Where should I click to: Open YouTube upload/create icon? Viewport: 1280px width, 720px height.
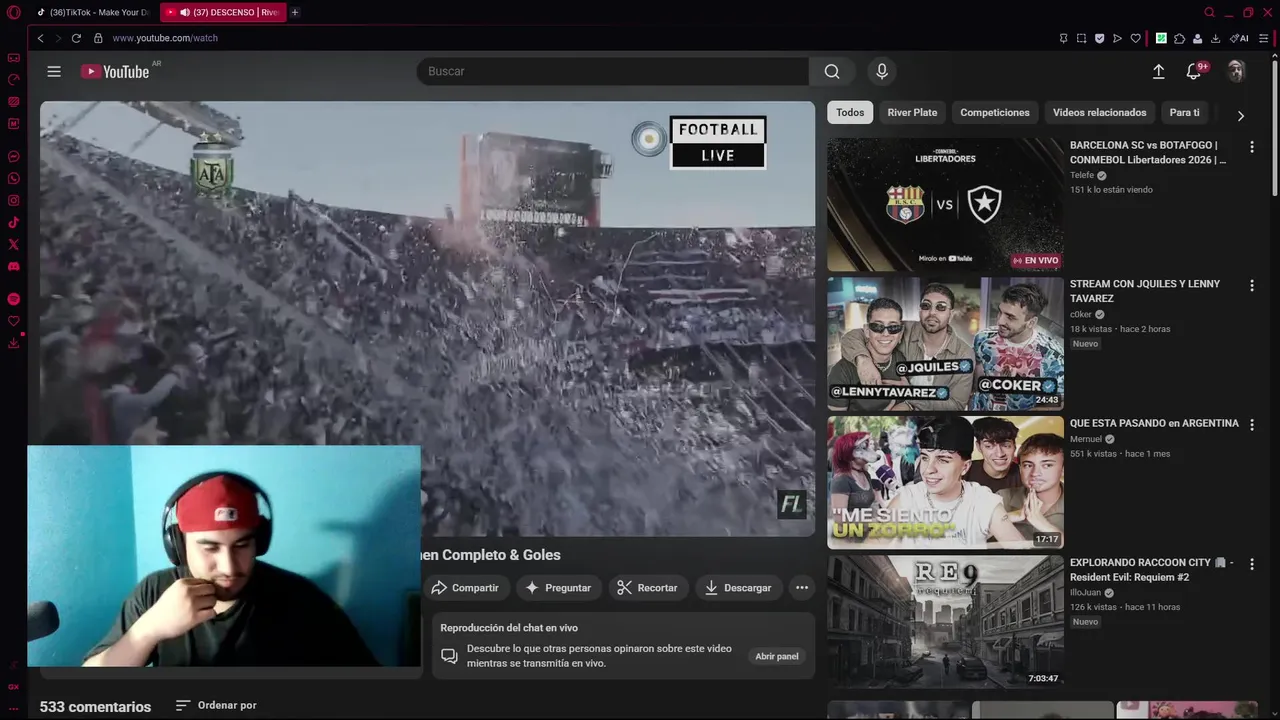point(1158,71)
